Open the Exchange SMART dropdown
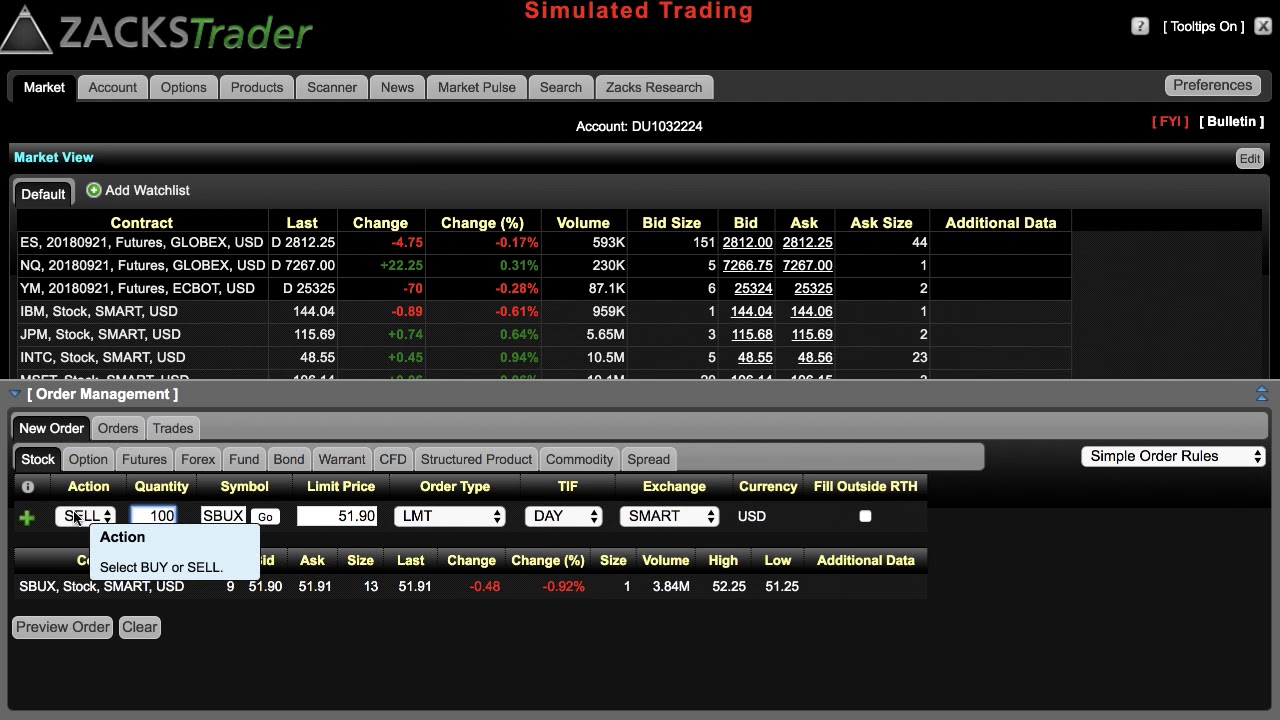Viewport: 1280px width, 720px height. pos(669,516)
